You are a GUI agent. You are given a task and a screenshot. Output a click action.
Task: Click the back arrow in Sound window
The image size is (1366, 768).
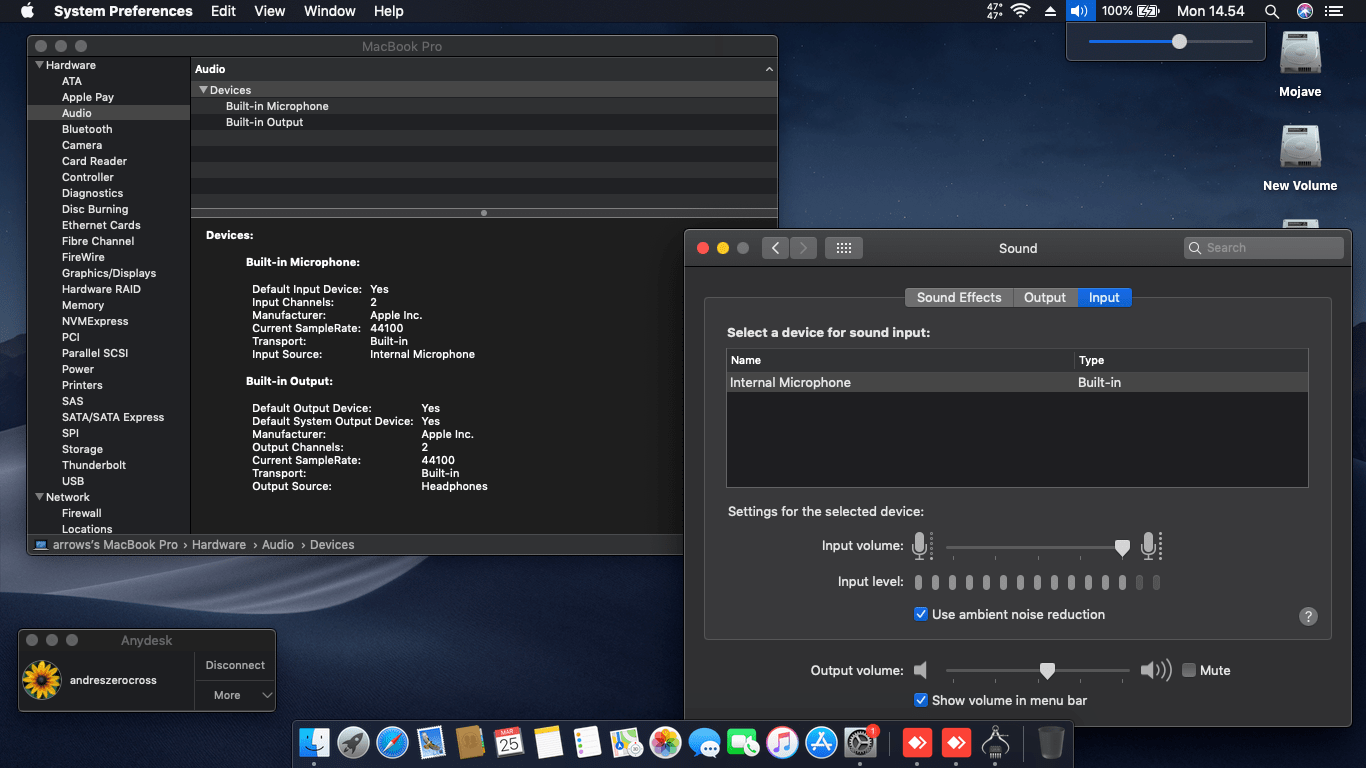coord(776,248)
